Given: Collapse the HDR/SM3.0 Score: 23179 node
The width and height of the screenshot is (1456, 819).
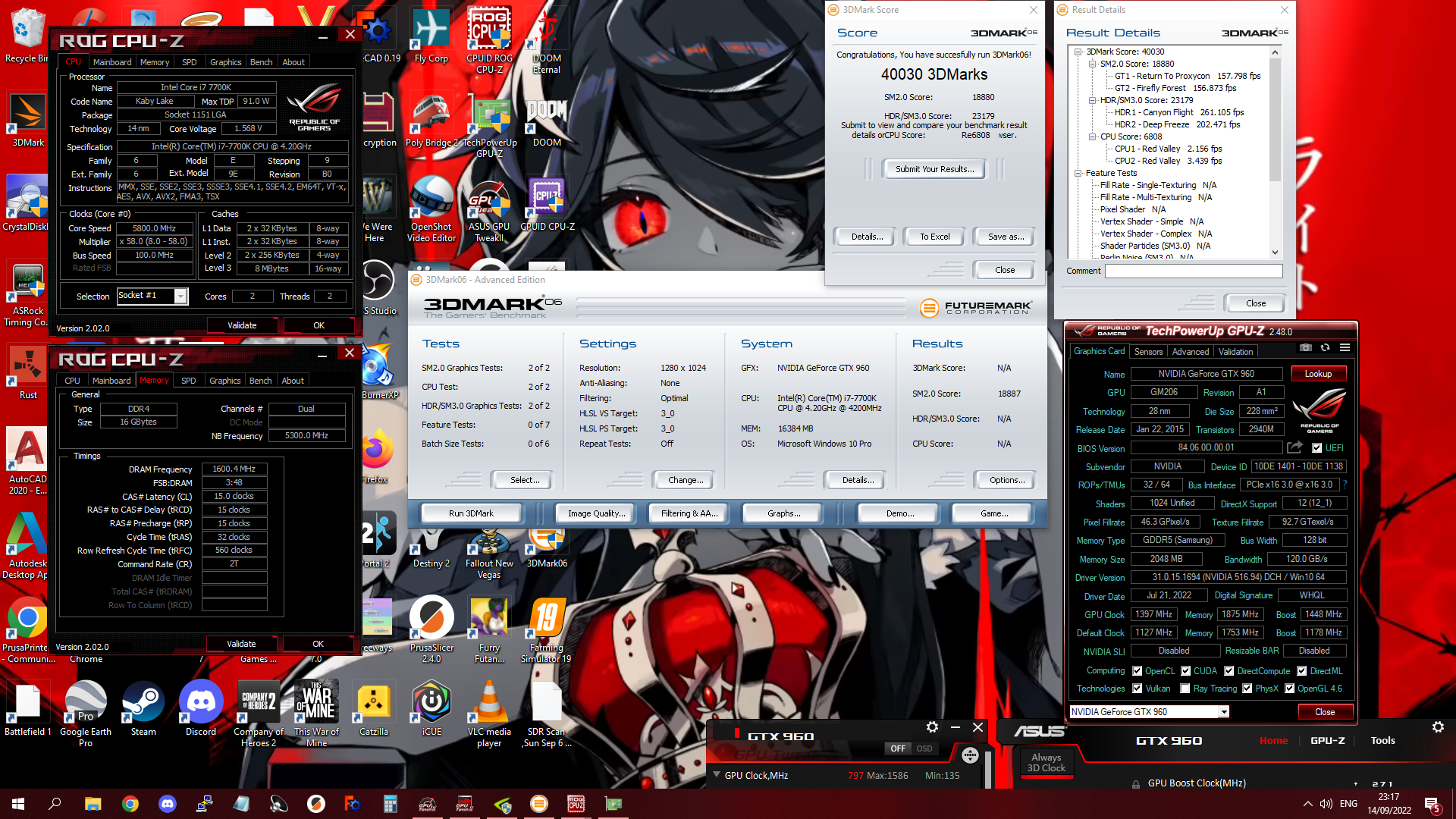Looking at the screenshot, I should point(1093,100).
